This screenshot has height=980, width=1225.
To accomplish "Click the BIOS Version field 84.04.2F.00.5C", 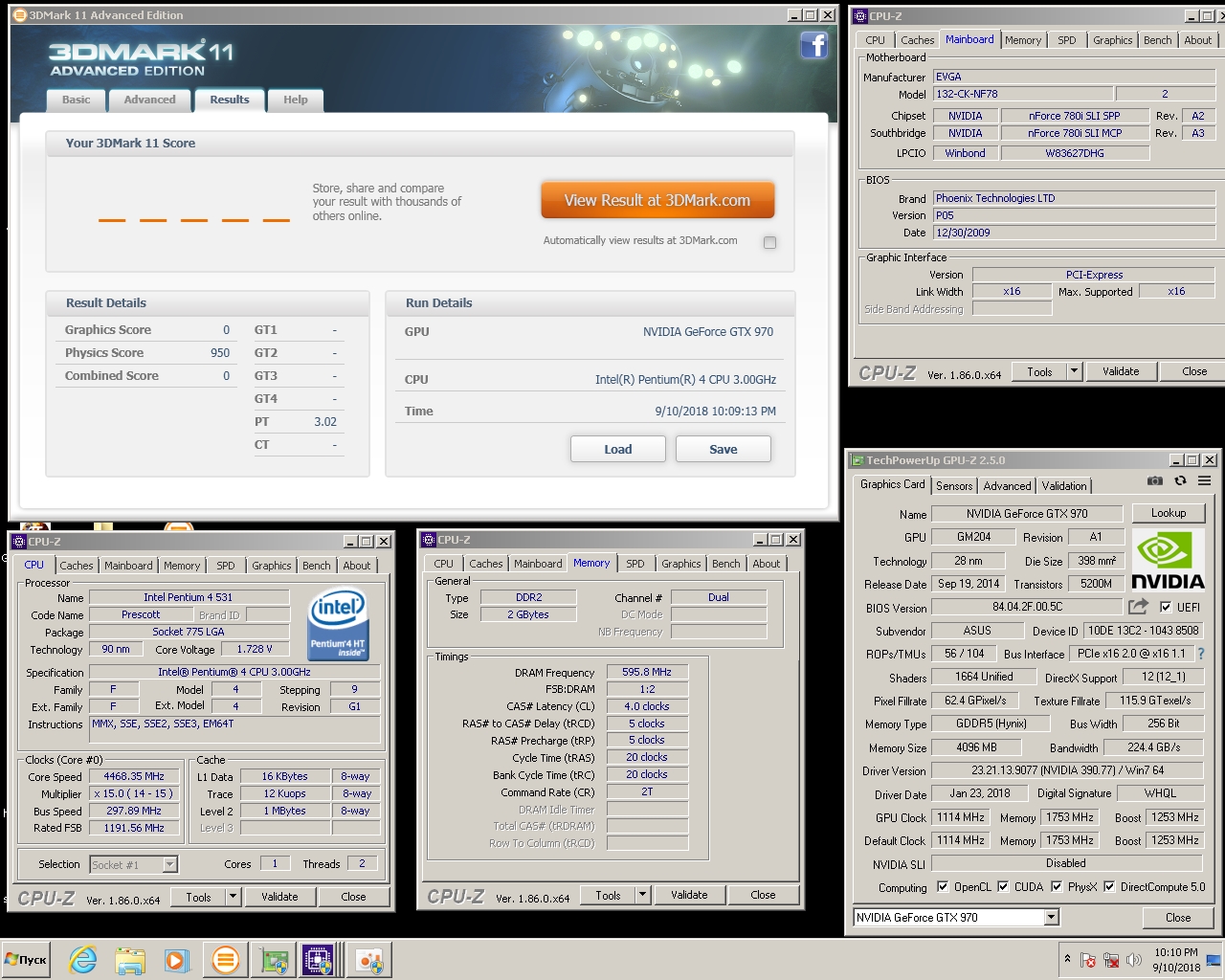I will (x=1027, y=607).
